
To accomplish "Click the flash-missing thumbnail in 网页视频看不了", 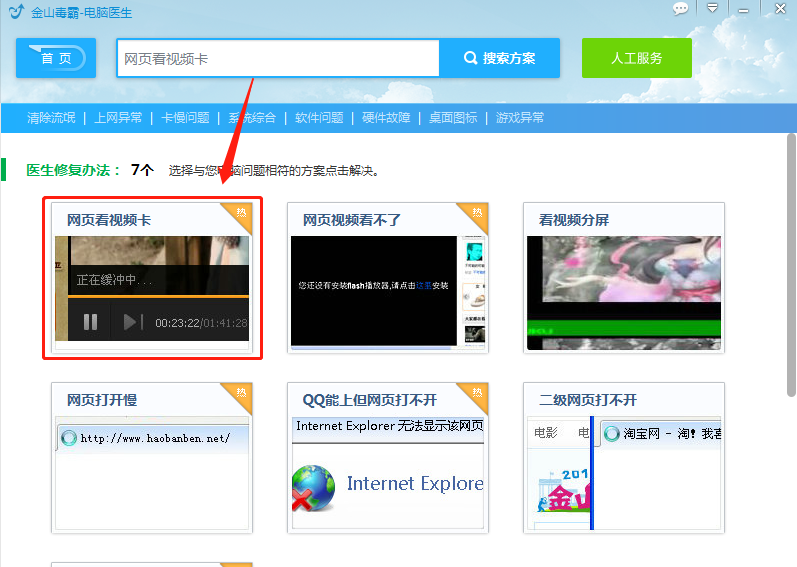I will pyautogui.click(x=388, y=291).
